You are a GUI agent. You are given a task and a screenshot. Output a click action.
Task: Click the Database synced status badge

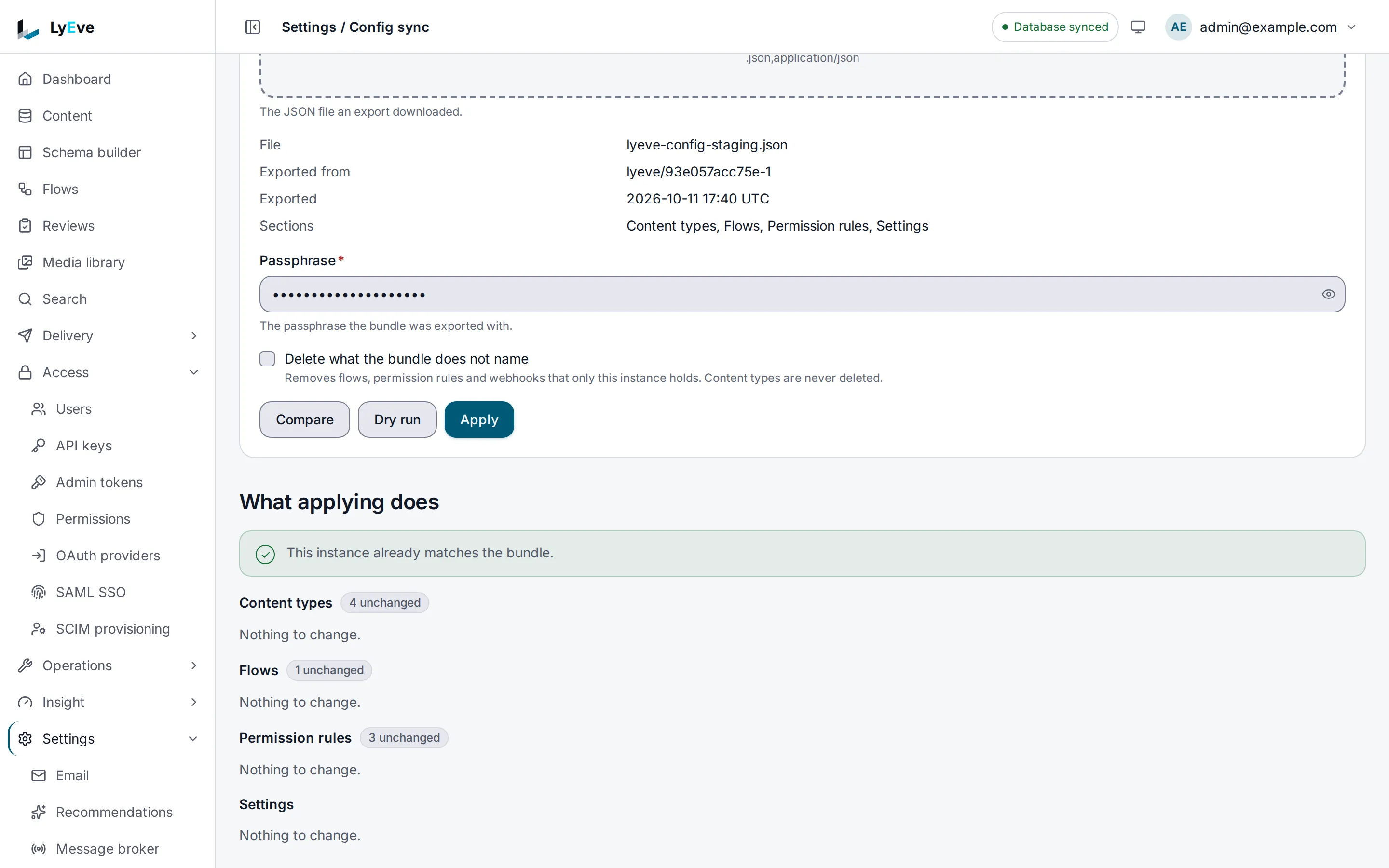tap(1054, 27)
